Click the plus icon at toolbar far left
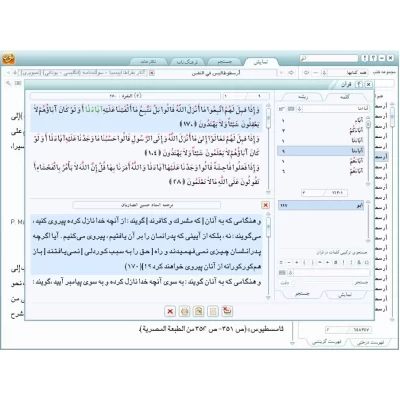Screen dimensions: 400x400 point(14,73)
